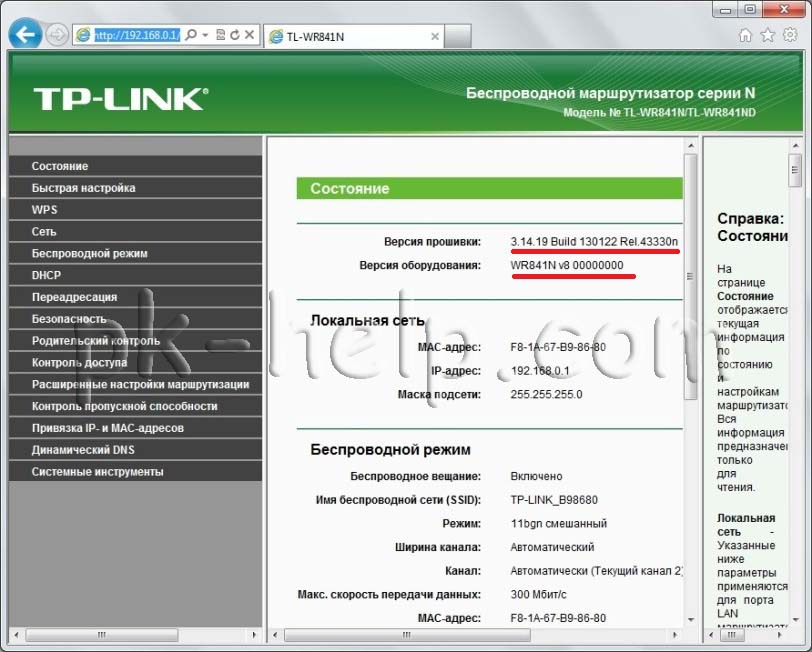Open the WPS menu item

pos(136,210)
